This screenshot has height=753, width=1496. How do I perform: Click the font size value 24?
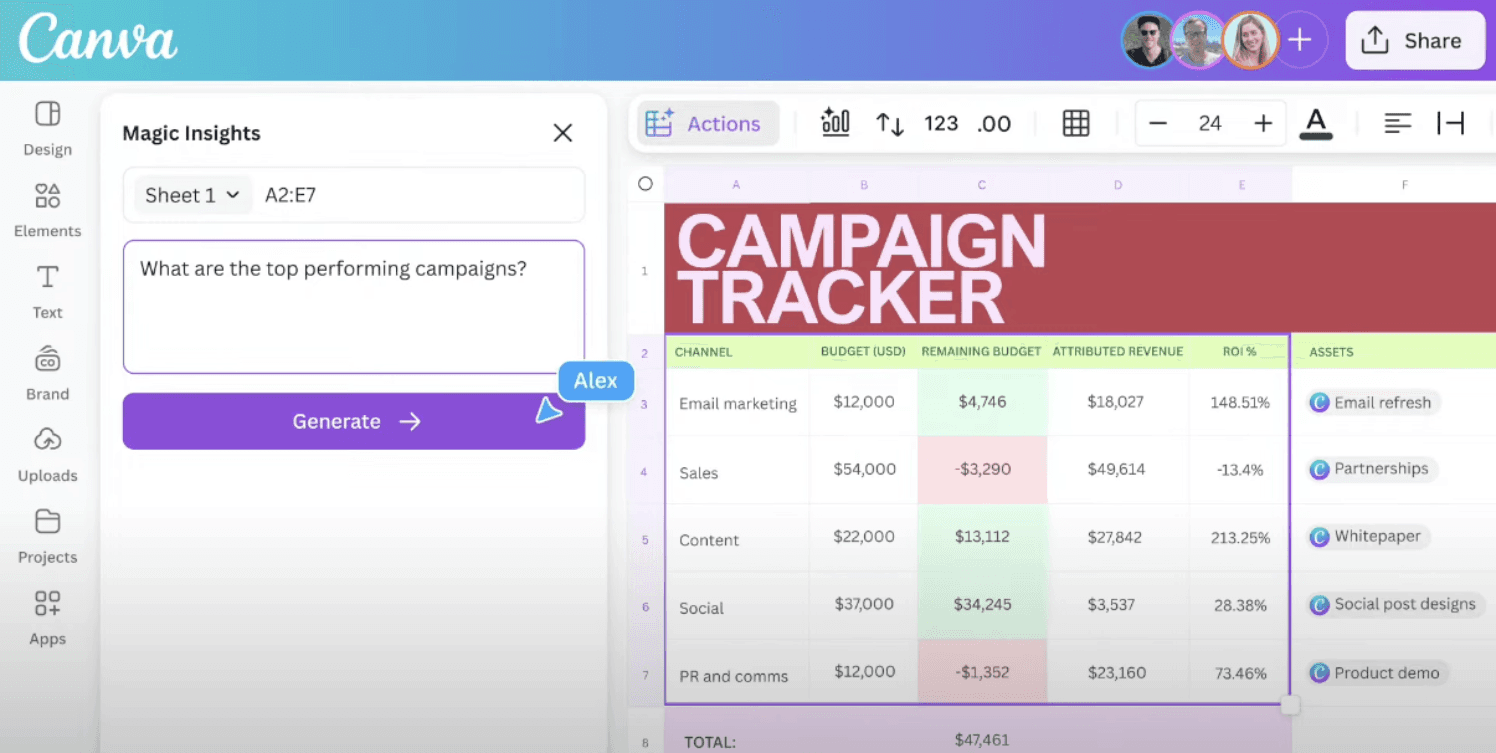pos(1210,124)
